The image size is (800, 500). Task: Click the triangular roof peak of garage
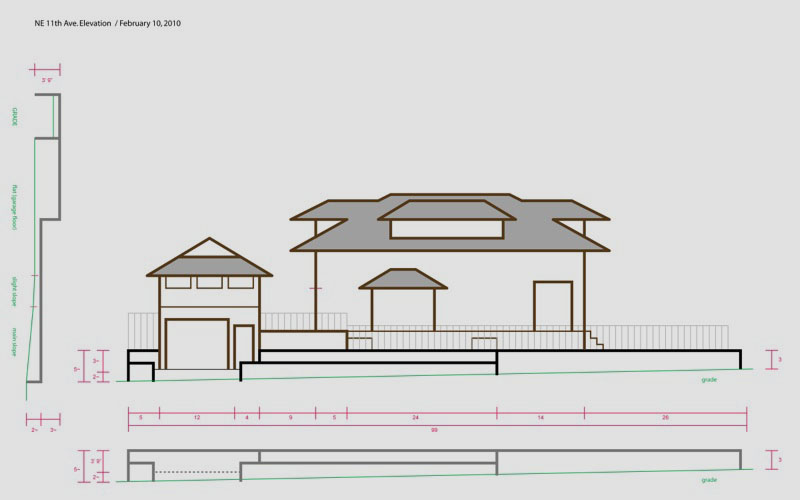point(209,246)
